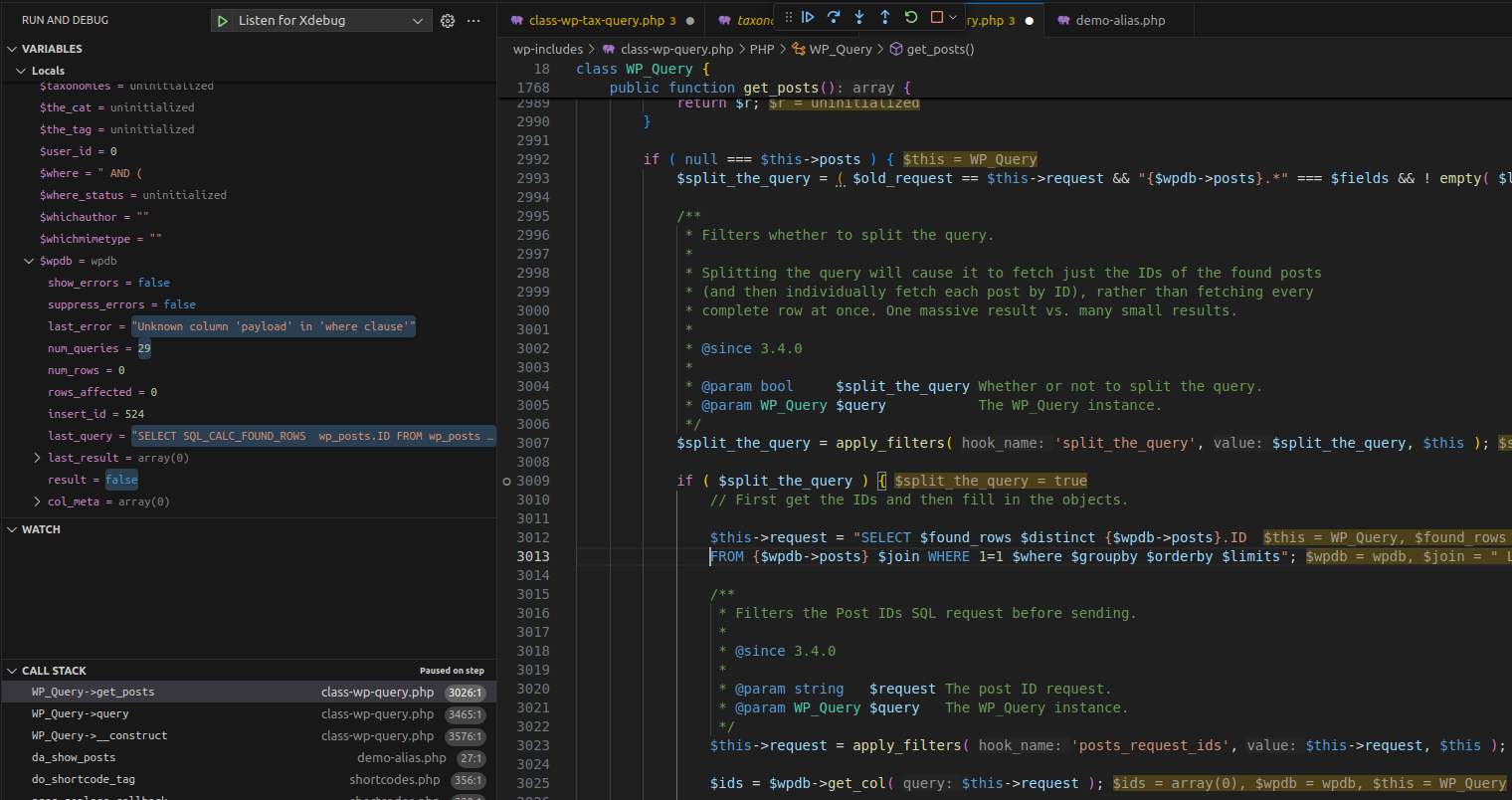Start debugging with the green play icon
The height and width of the screenshot is (800, 1512).
pyautogui.click(x=221, y=21)
